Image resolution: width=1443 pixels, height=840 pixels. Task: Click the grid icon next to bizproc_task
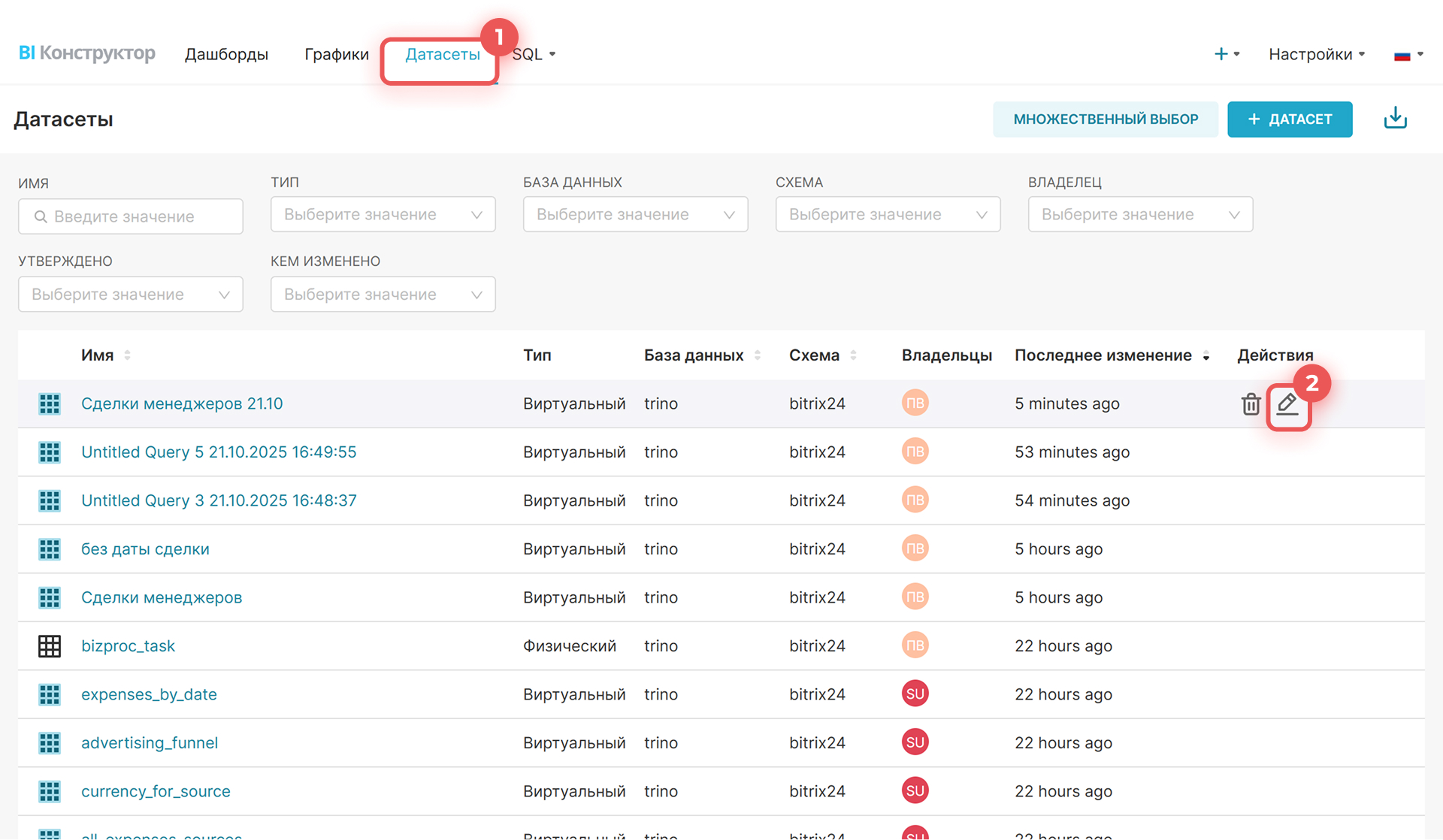(x=50, y=646)
